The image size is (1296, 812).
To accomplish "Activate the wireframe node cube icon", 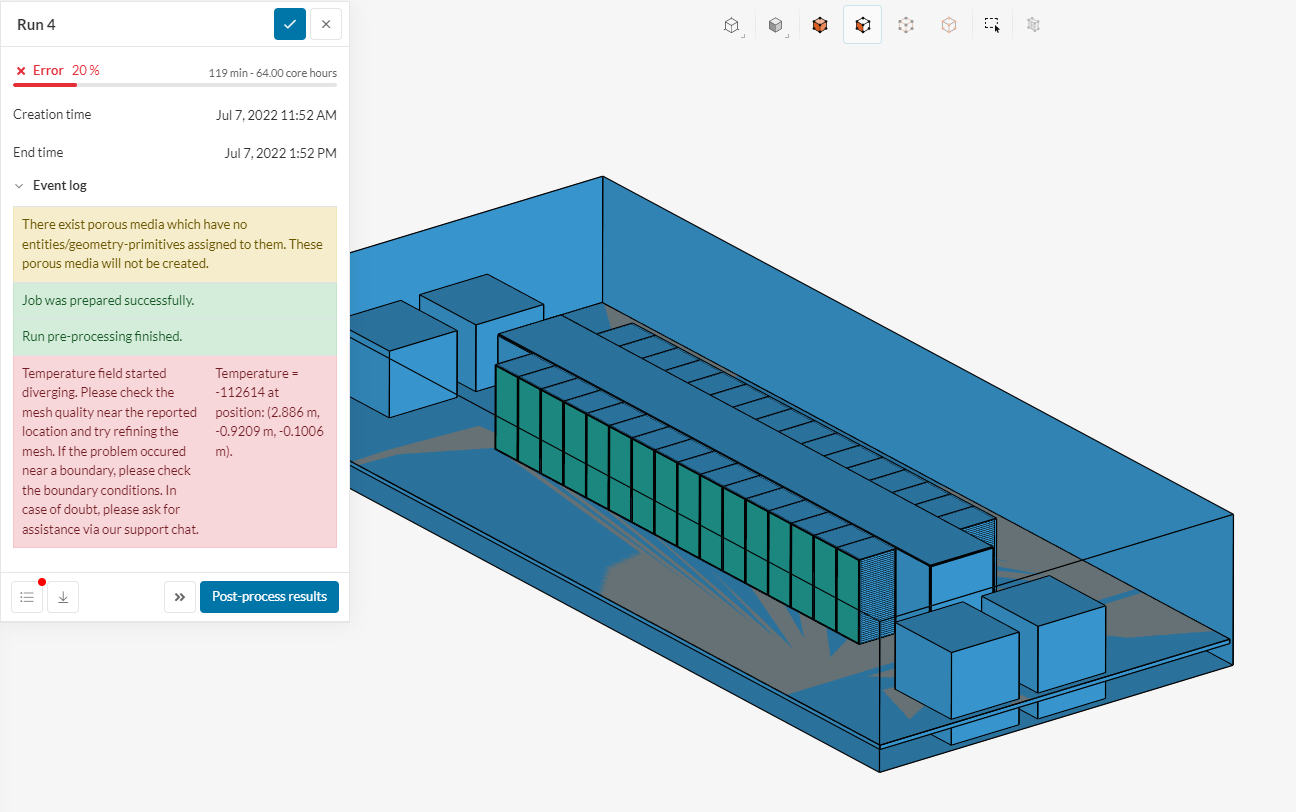I will [906, 25].
